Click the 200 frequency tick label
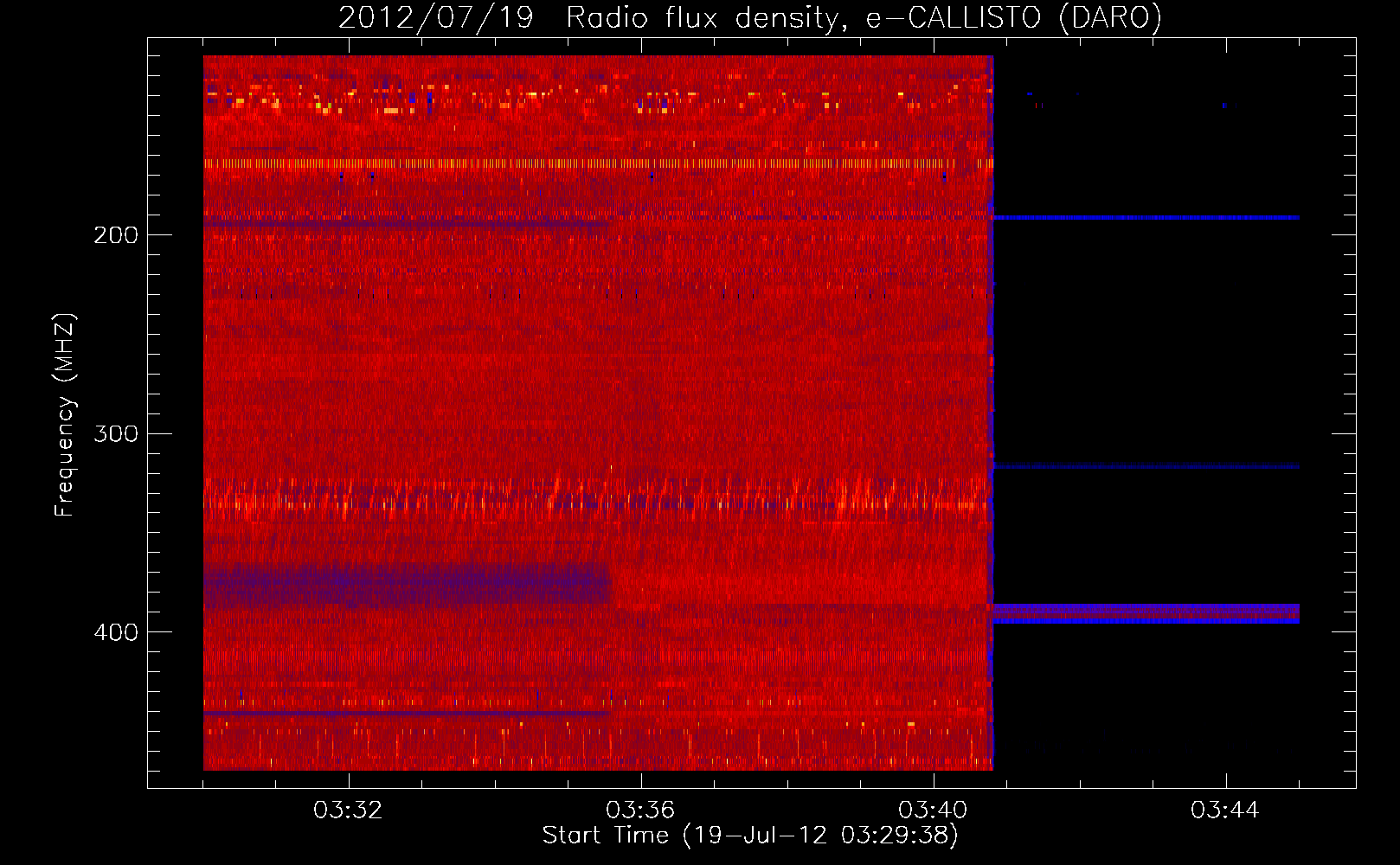The image size is (1400, 865). pos(116,235)
